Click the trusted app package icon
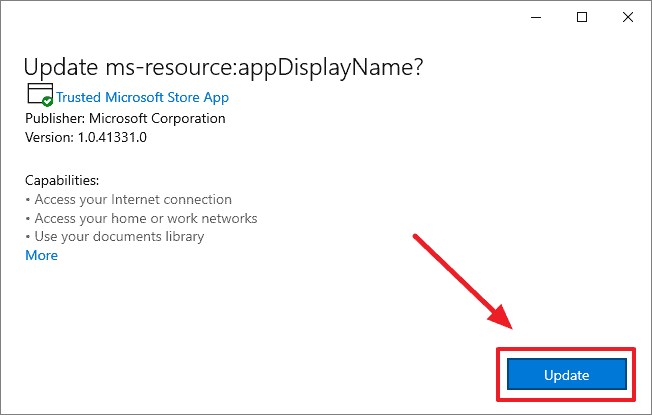The width and height of the screenshot is (652, 415). coord(40,94)
